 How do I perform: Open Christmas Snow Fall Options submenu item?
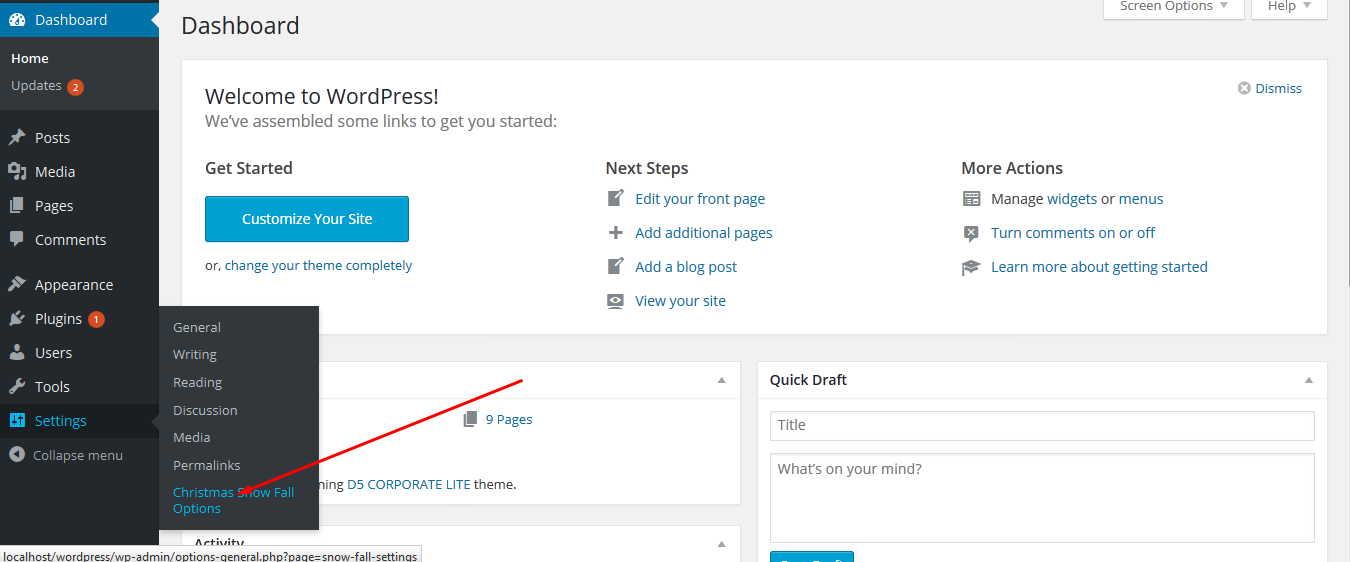(x=233, y=500)
